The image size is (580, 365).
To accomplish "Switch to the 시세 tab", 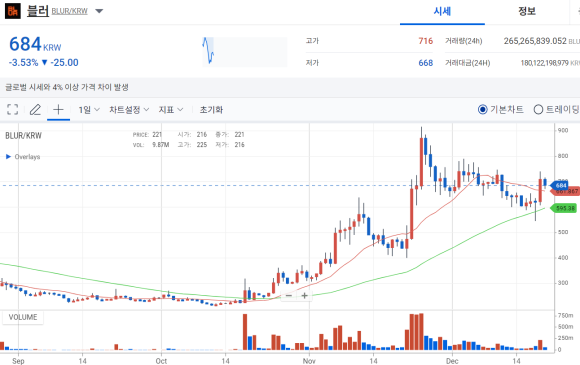I will click(x=442, y=11).
